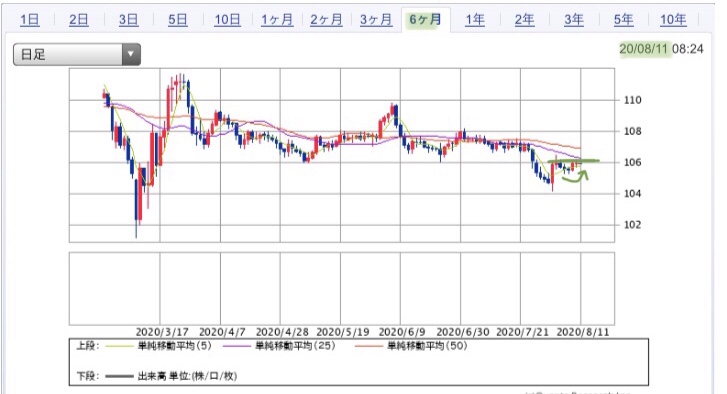
Task: Open the 5年 chart range
Action: [x=623, y=20]
